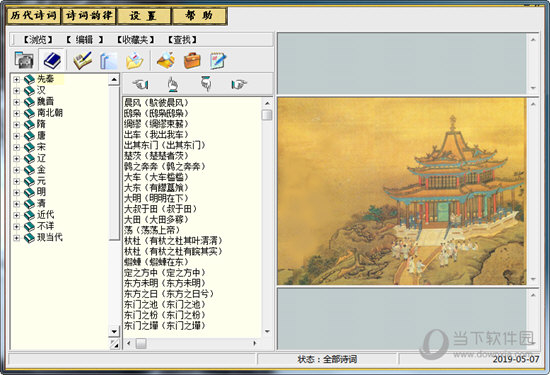Click the book icon beside 现当代
Image resolution: width=550 pixels, height=375 pixels.
29,238
